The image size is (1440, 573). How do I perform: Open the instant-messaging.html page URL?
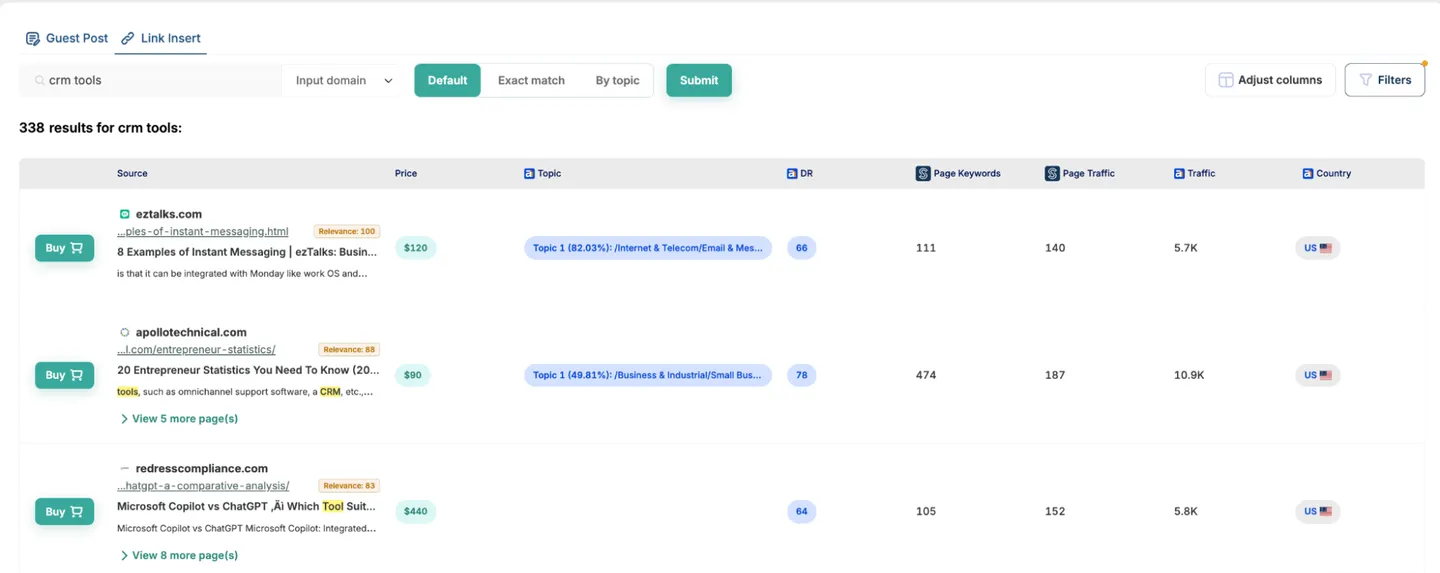tap(203, 231)
